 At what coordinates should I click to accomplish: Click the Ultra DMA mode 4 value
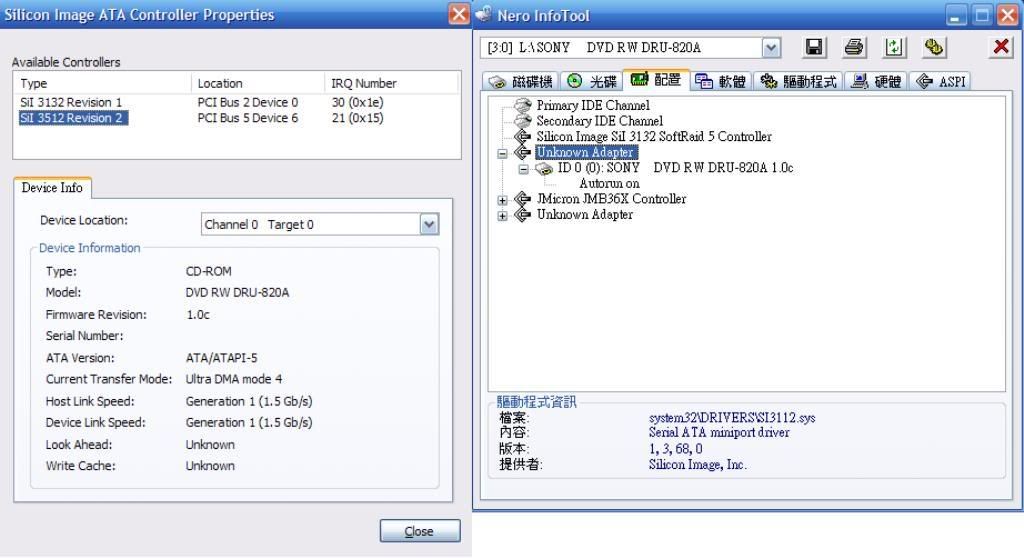(x=234, y=379)
